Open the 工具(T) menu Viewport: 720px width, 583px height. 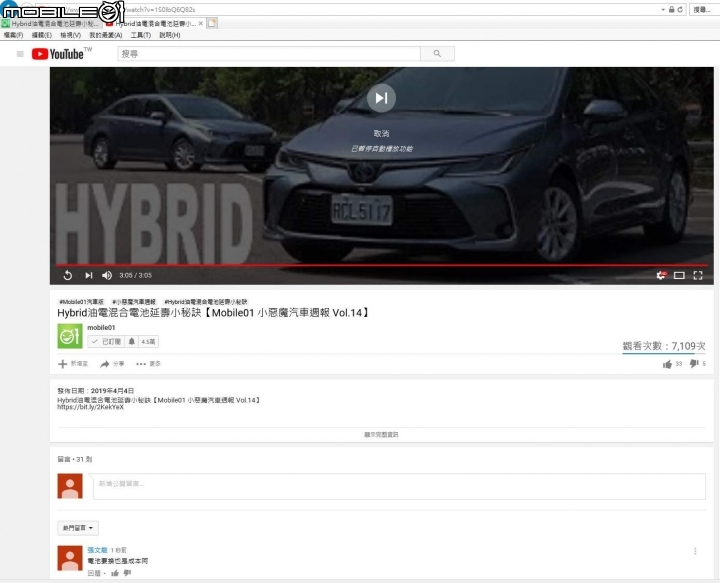tap(141, 35)
